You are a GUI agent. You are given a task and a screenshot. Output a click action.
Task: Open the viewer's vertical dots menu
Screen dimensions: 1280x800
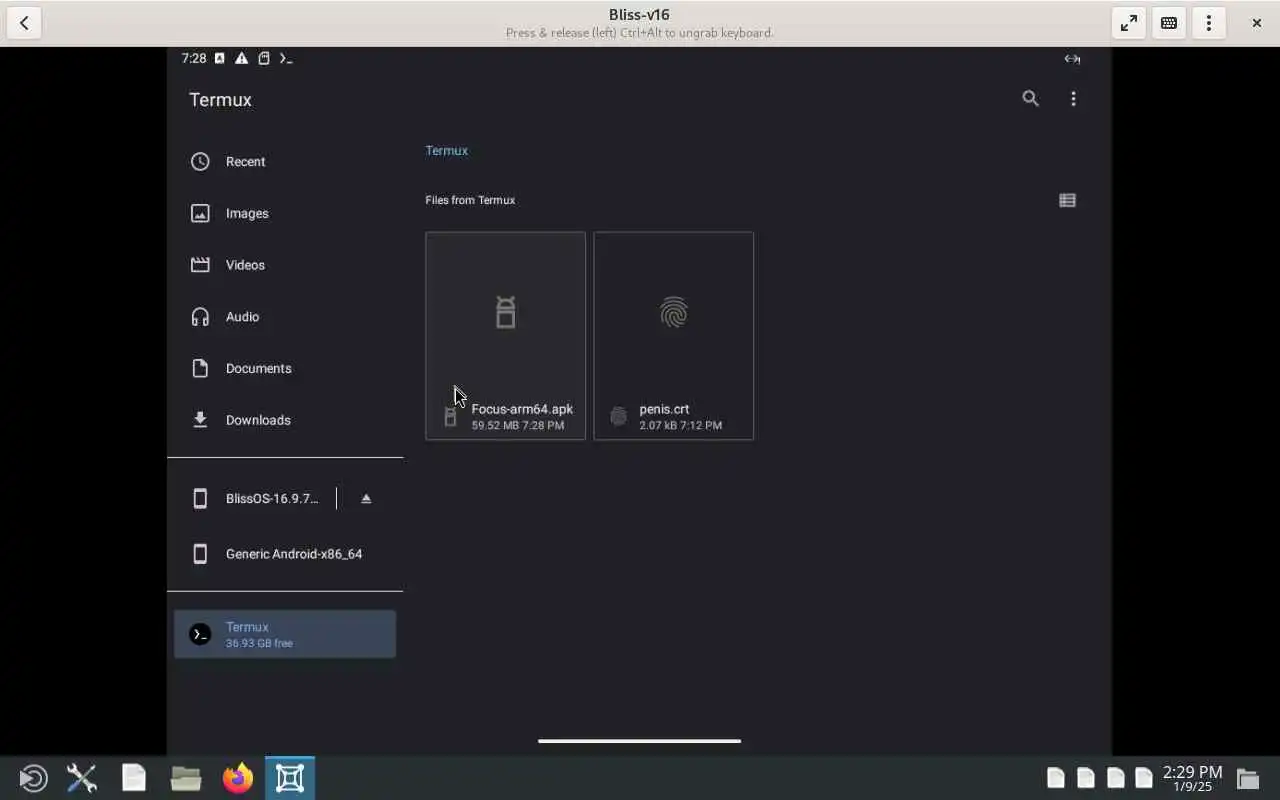(1209, 23)
